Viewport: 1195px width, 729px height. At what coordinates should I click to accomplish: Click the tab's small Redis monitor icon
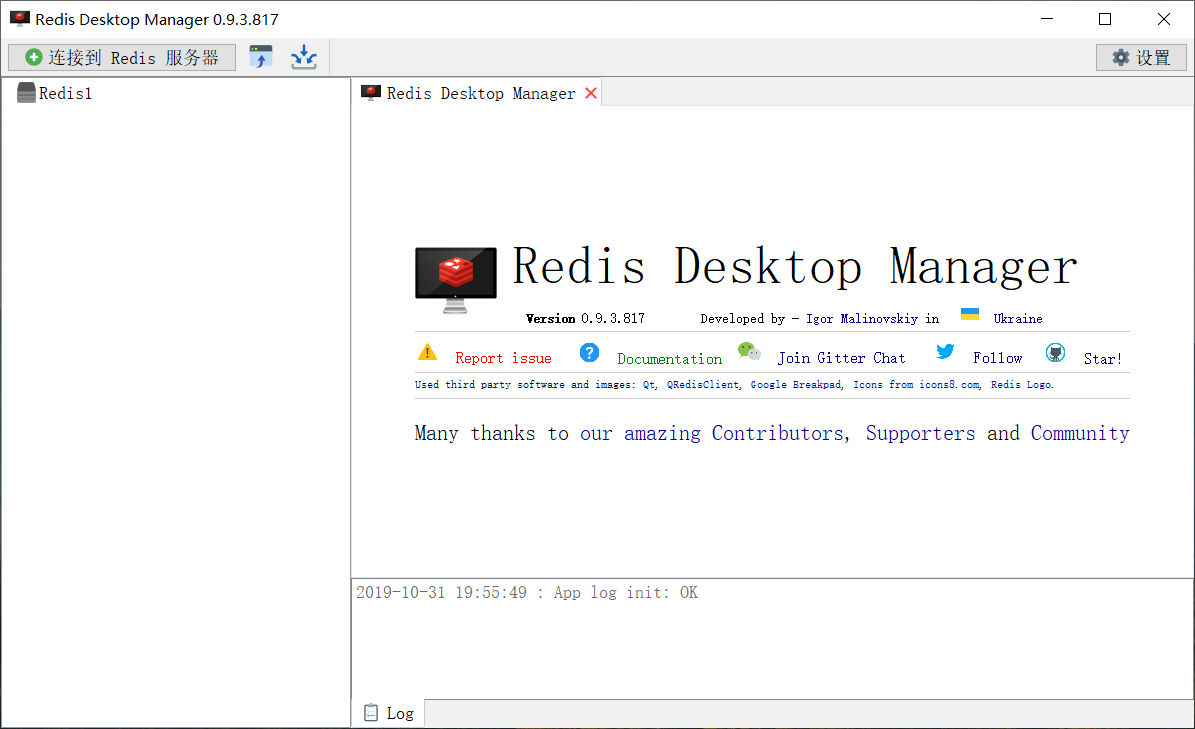pos(371,93)
